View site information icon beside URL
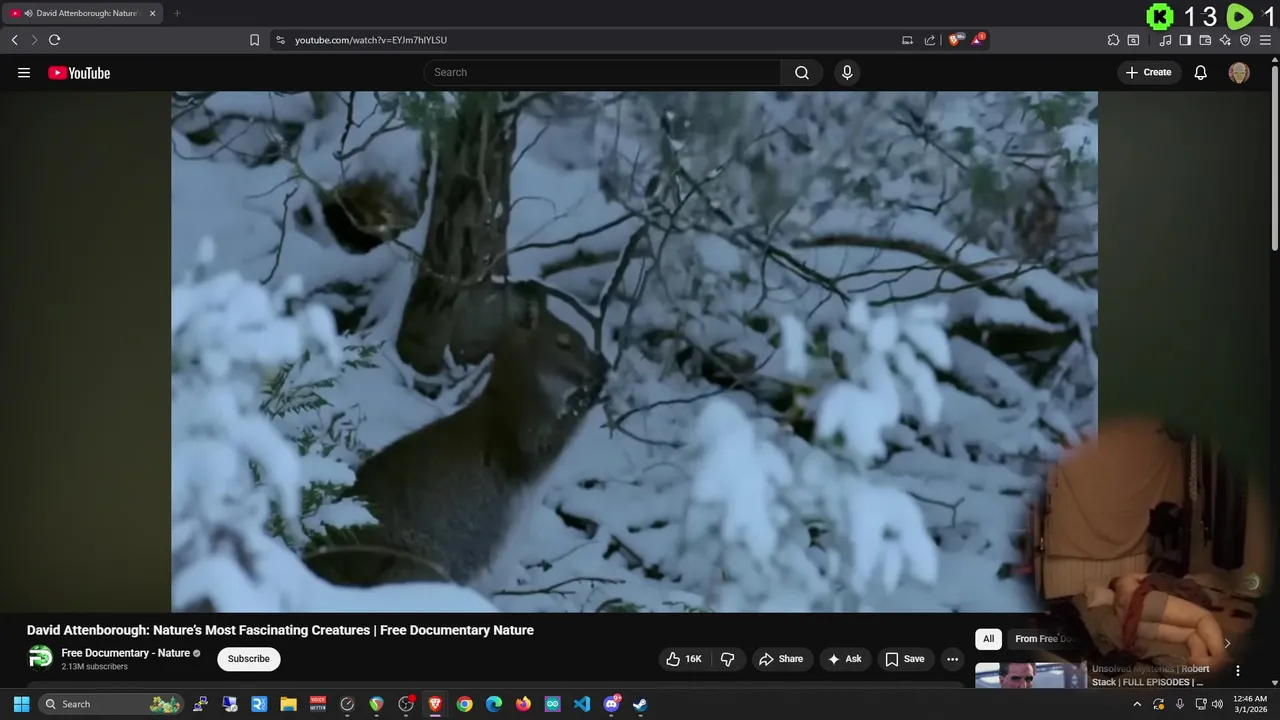This screenshot has height=720, width=1280. pos(280,40)
